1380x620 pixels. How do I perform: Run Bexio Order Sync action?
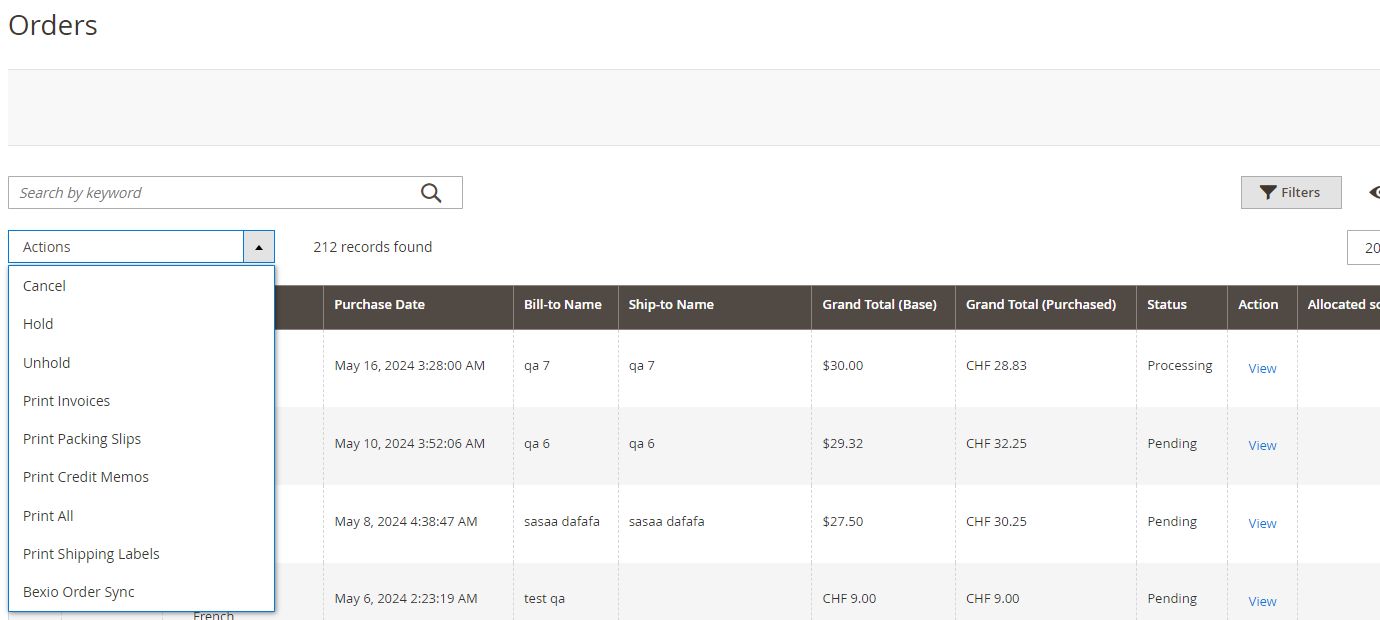coord(79,592)
